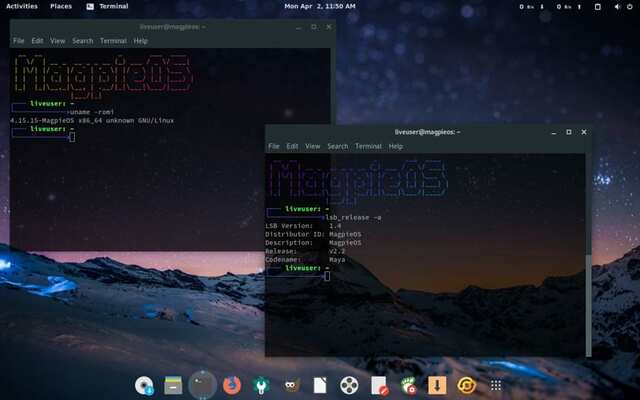Open Edit menu in the background terminal window
This screenshot has height=400, width=640.
37,41
